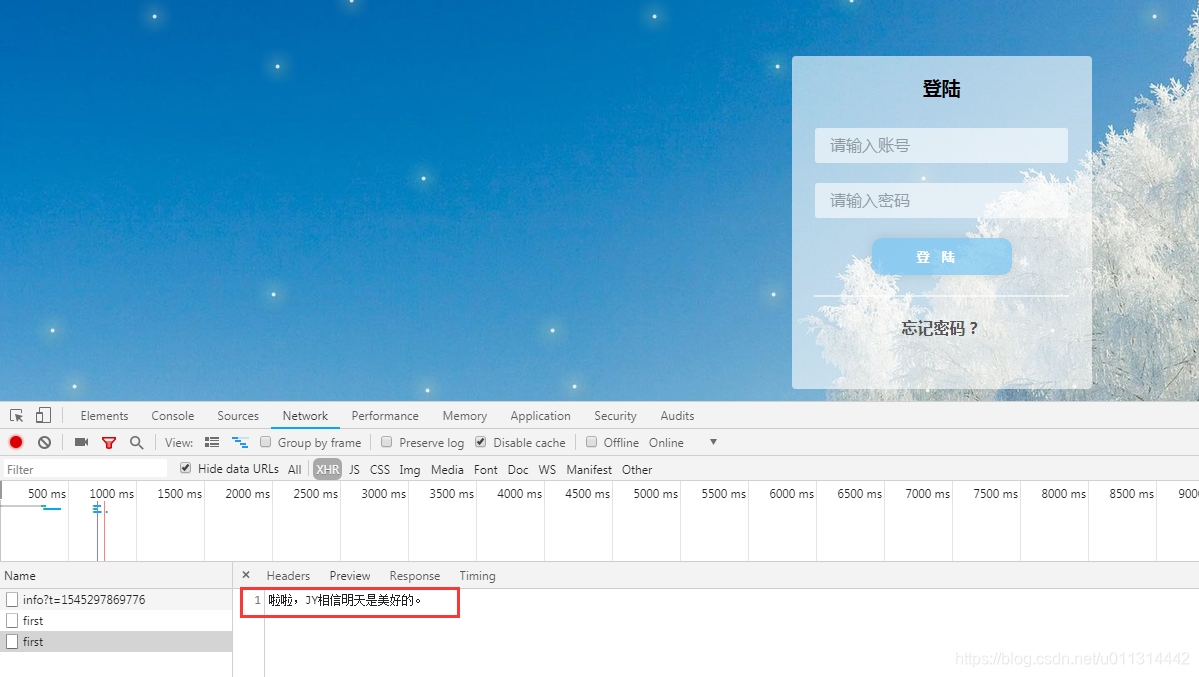This screenshot has width=1199, height=677.
Task: Uncheck Disable cache
Action: point(480,442)
